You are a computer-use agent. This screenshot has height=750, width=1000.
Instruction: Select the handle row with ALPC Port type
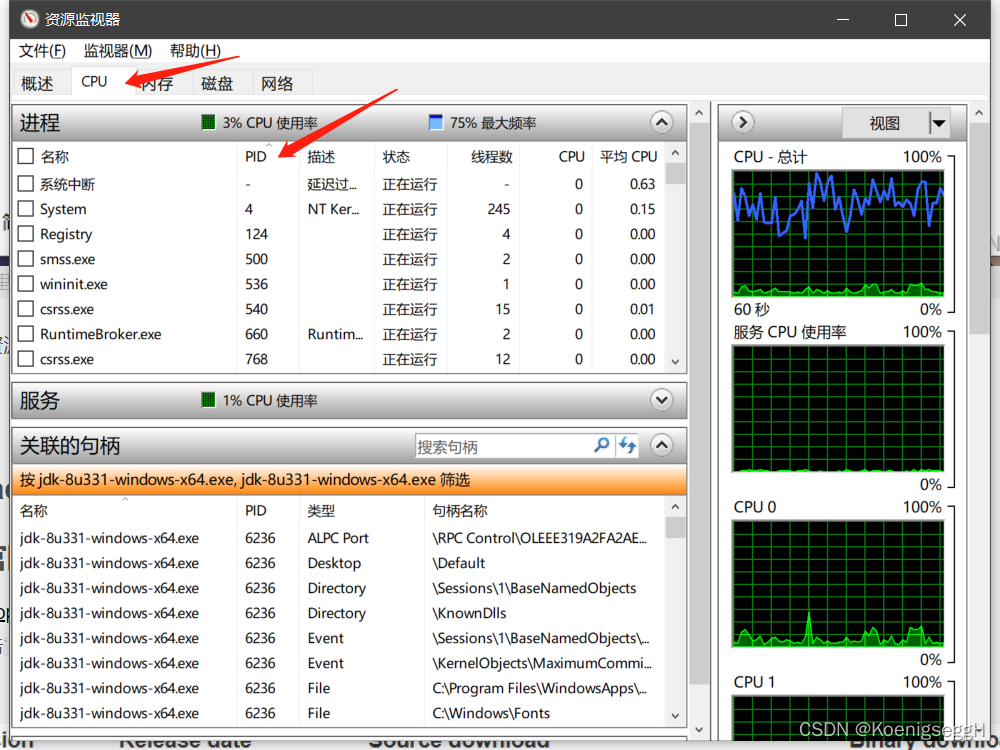[339, 538]
